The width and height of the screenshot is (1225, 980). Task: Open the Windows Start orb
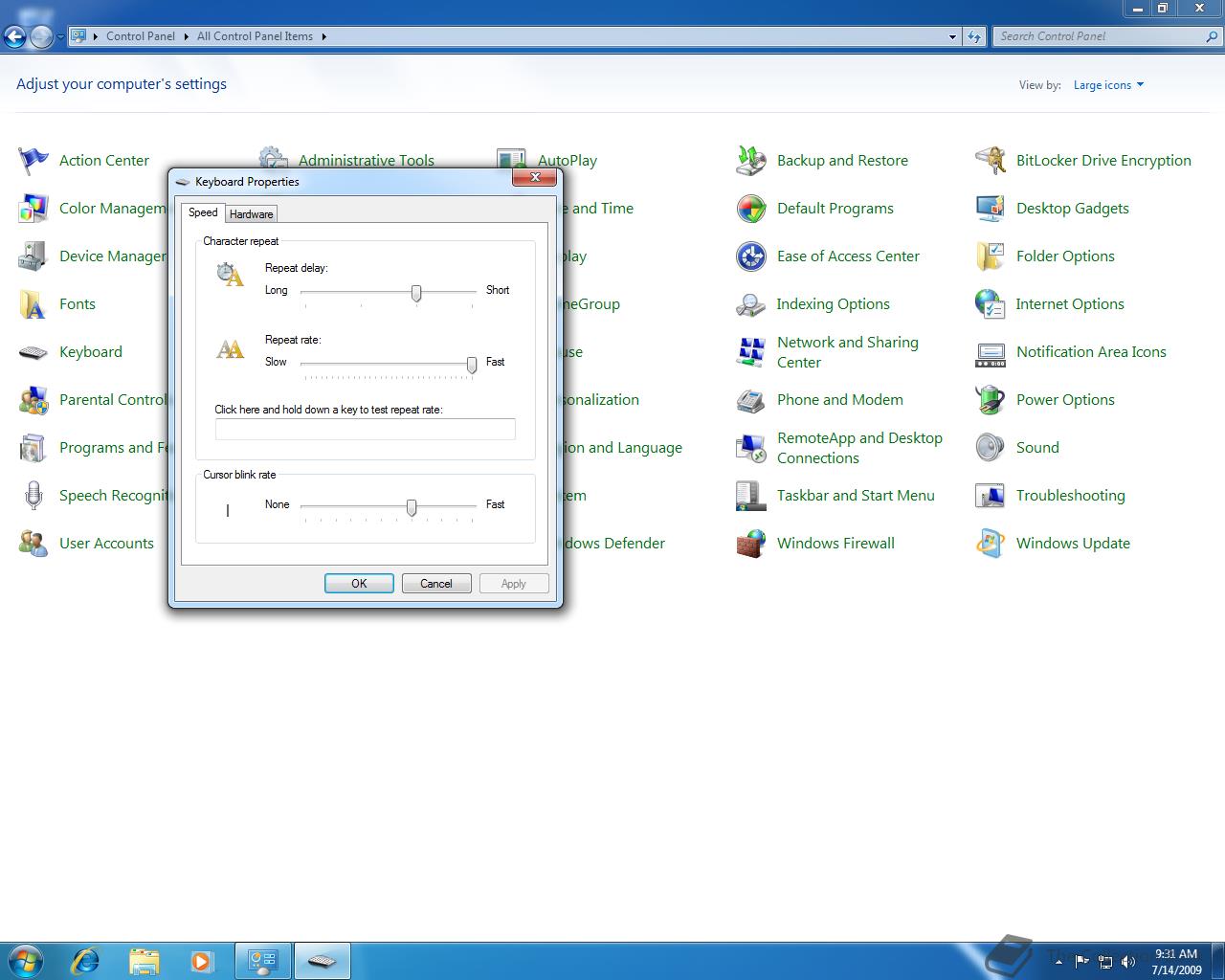26,961
